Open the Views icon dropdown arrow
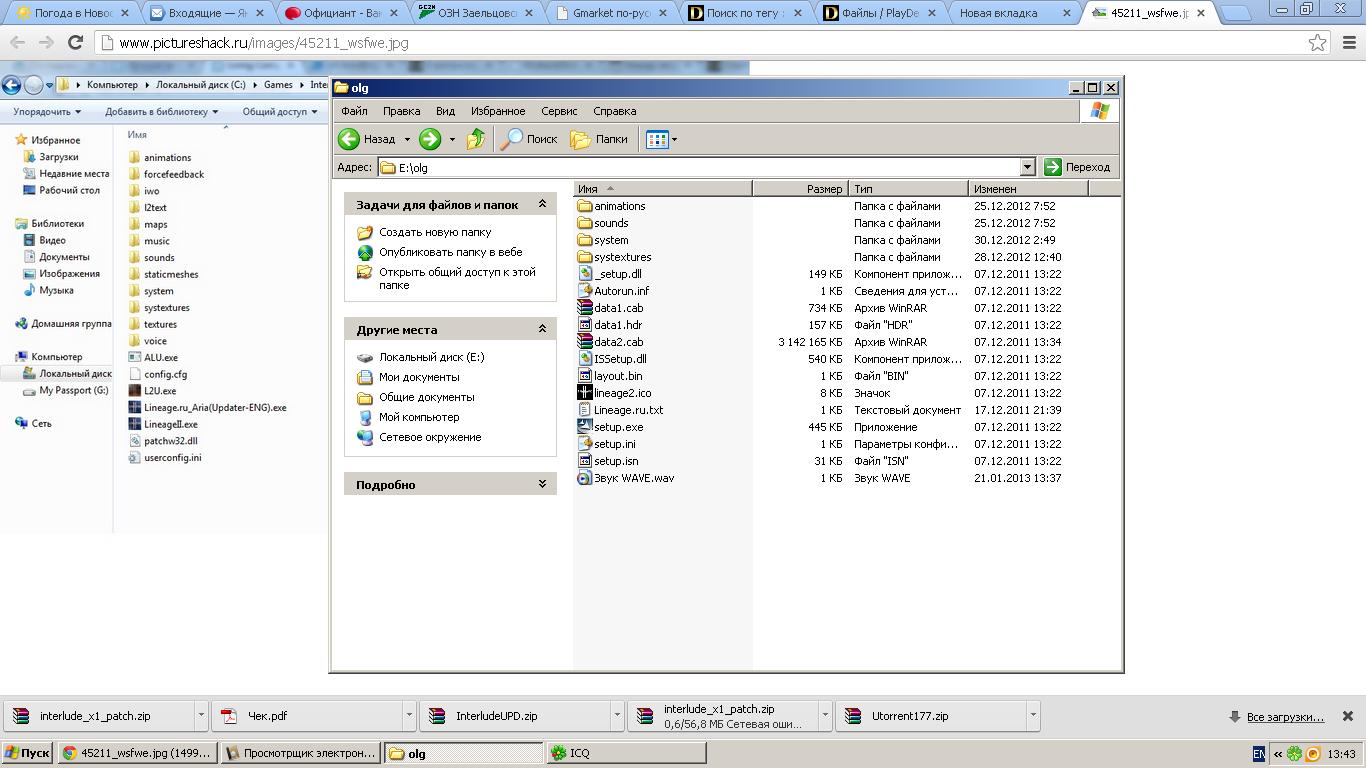 click(675, 139)
